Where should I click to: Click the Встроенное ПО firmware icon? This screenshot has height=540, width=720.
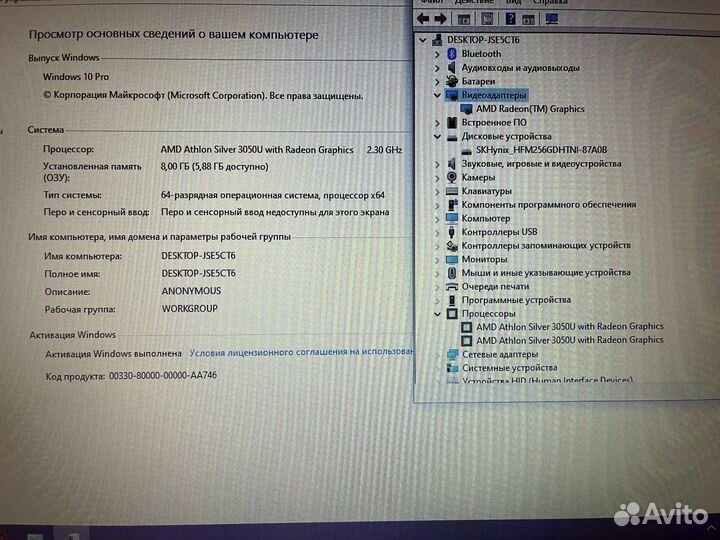[x=452, y=123]
